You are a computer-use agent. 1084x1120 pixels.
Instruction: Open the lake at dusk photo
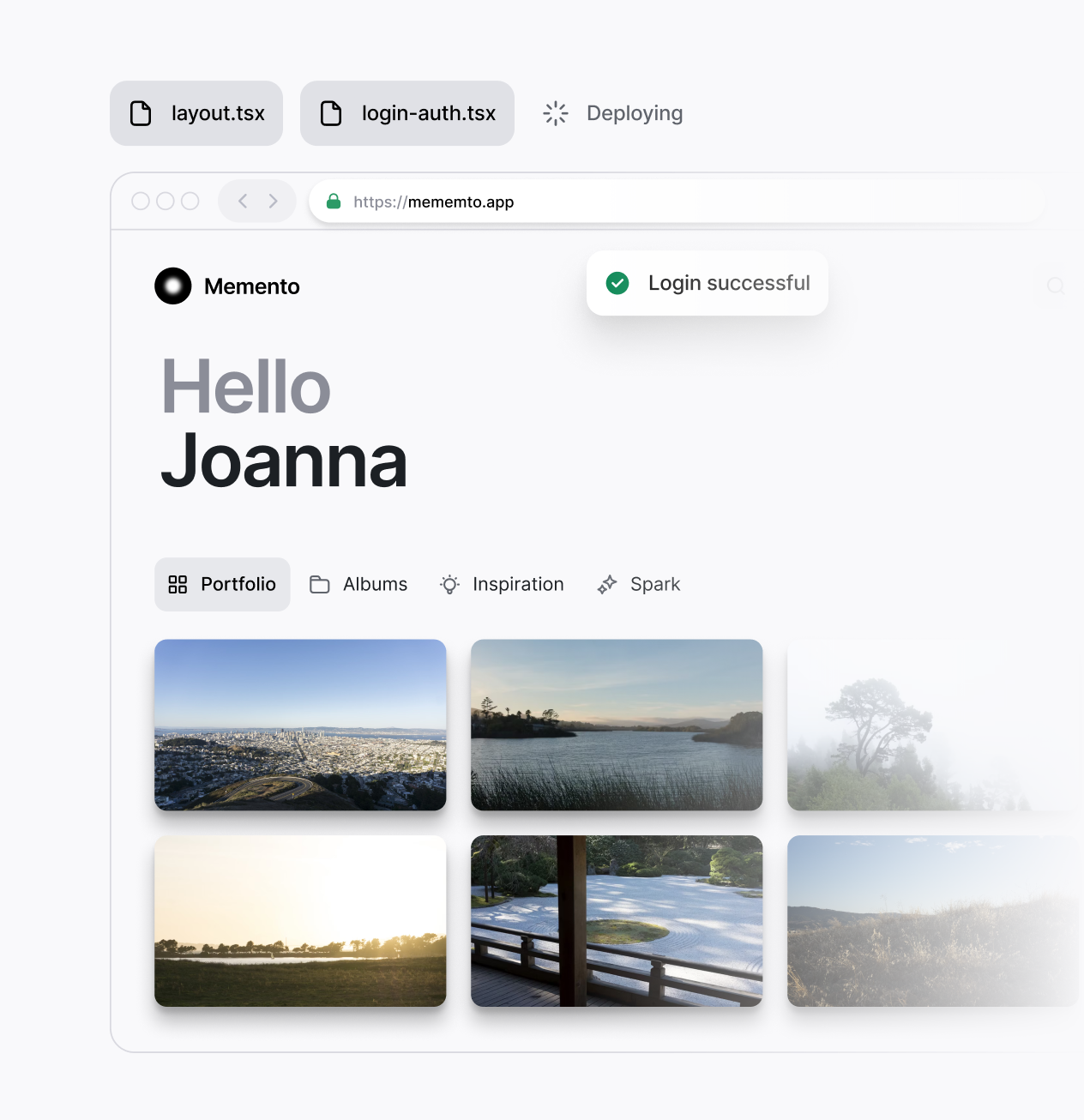[617, 725]
